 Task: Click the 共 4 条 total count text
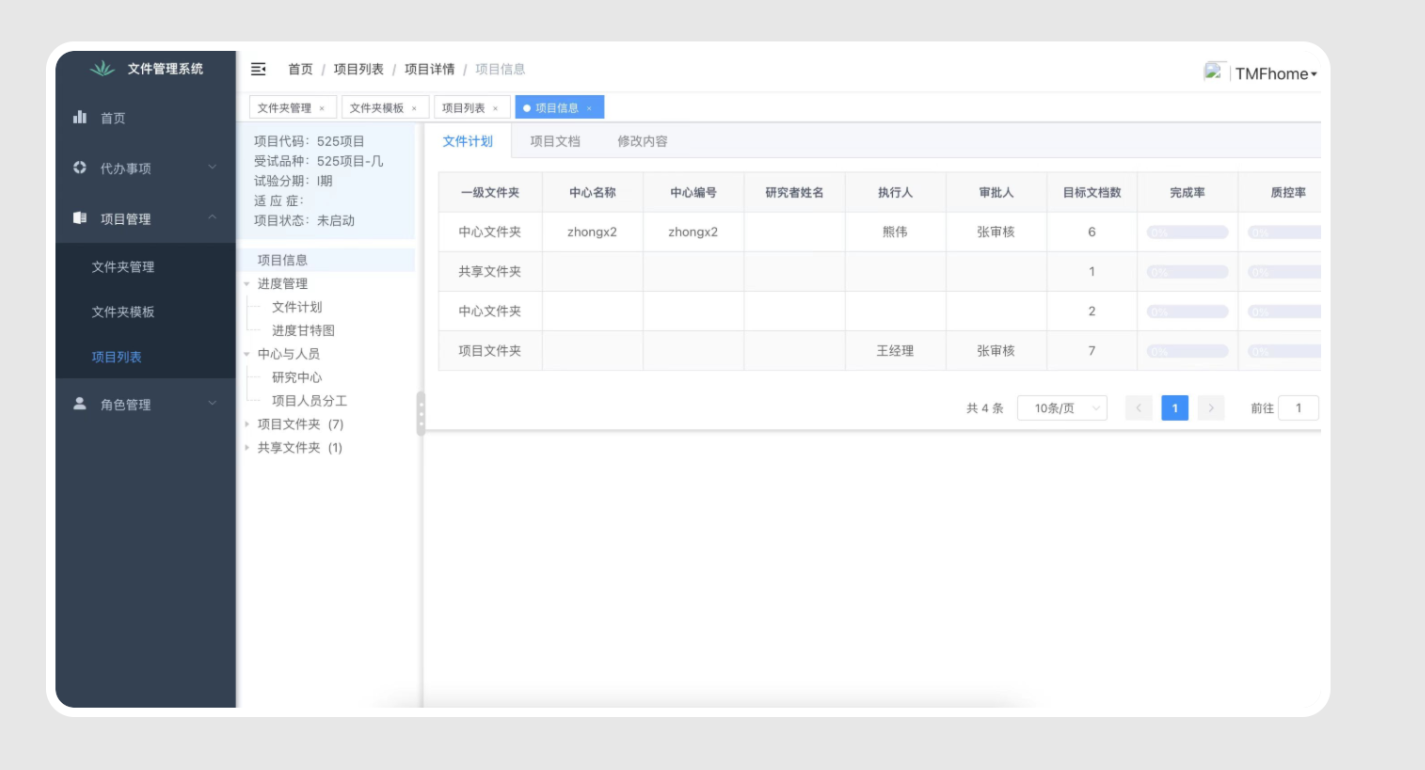[985, 408]
